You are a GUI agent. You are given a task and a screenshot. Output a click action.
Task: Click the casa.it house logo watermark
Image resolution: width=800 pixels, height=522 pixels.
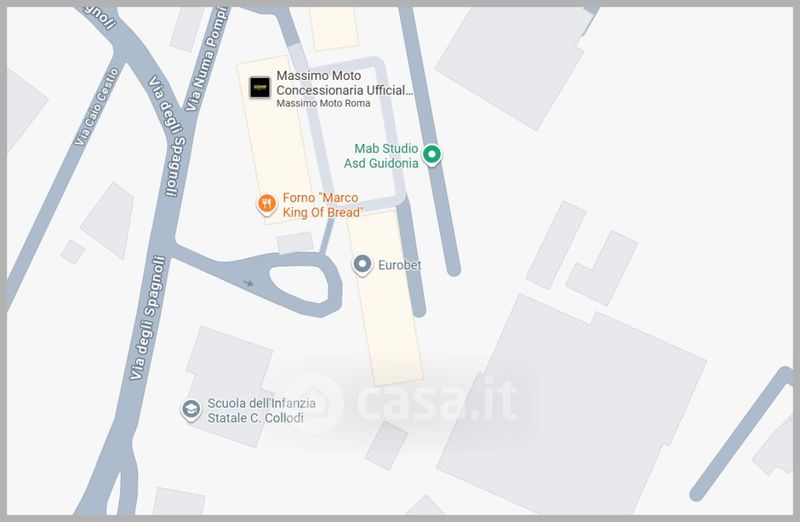coord(313,403)
